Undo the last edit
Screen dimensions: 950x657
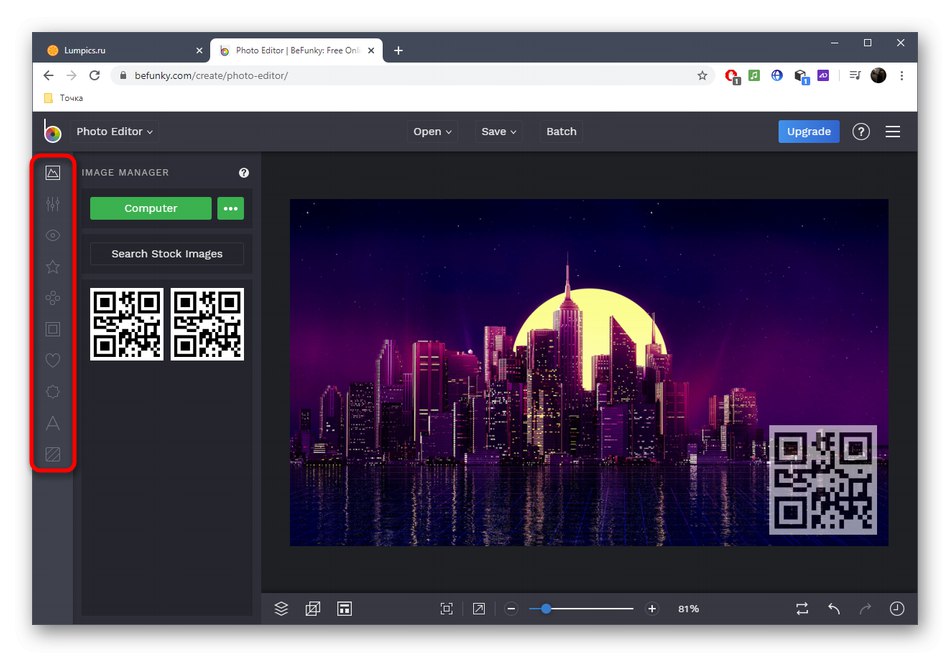(834, 609)
